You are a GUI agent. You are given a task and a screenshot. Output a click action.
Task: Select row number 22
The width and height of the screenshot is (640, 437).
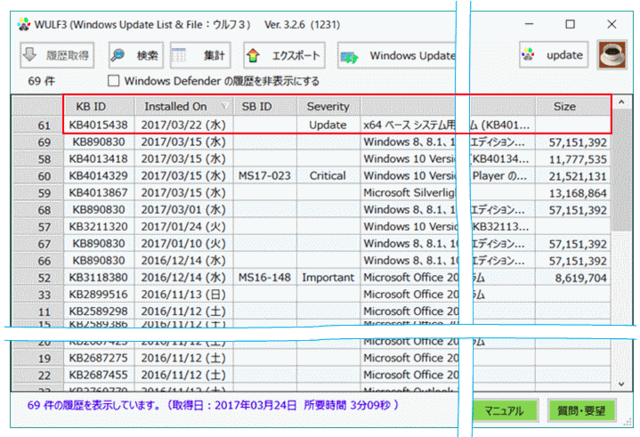[38, 375]
